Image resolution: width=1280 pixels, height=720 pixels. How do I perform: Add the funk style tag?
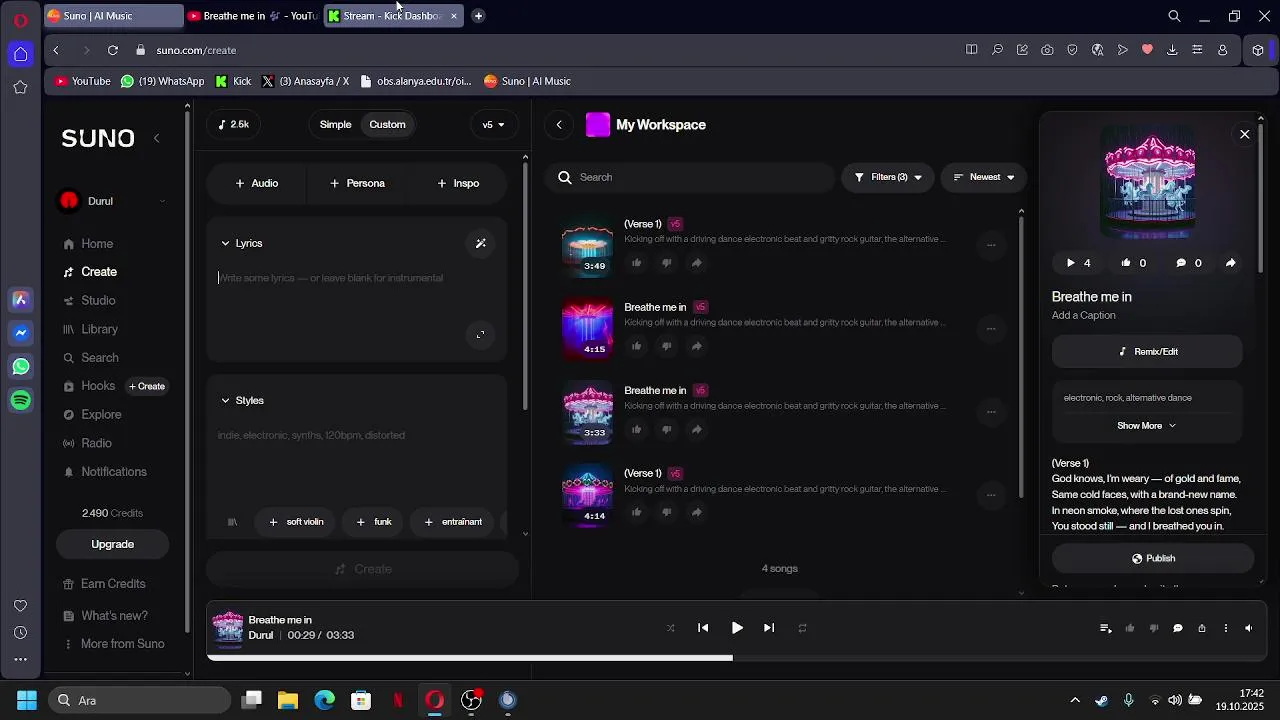click(374, 522)
